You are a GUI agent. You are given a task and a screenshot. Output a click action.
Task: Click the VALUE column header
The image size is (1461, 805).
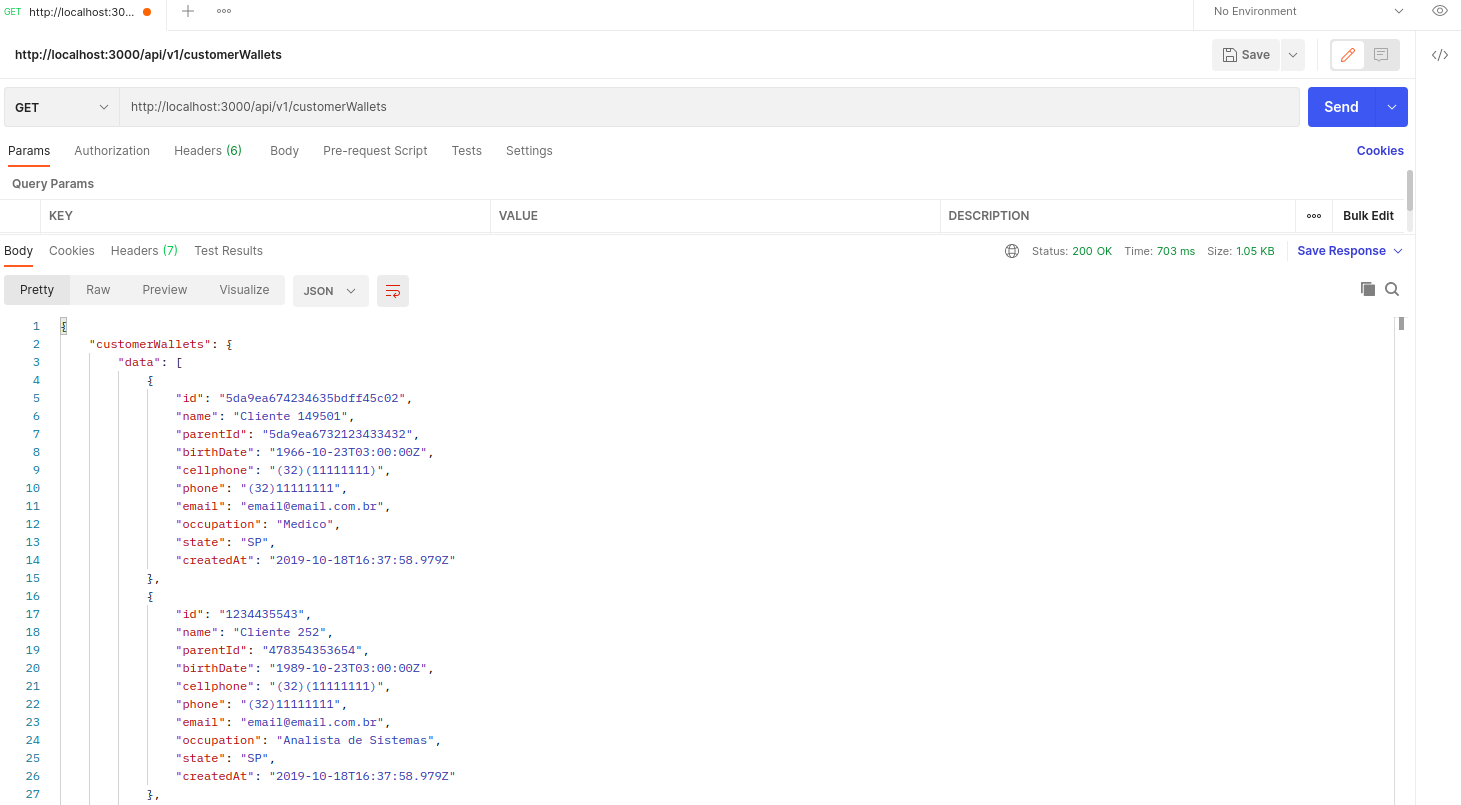518,216
